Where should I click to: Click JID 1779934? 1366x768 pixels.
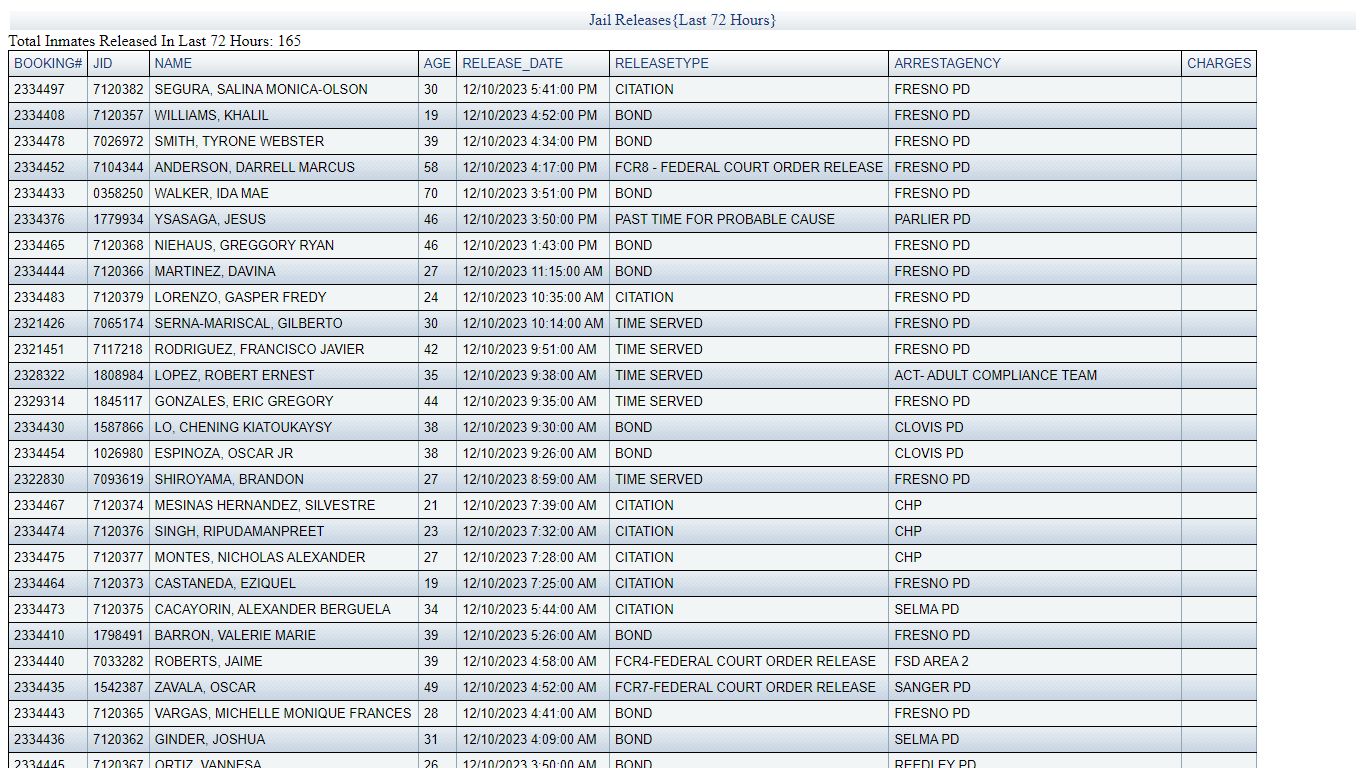(x=118, y=219)
